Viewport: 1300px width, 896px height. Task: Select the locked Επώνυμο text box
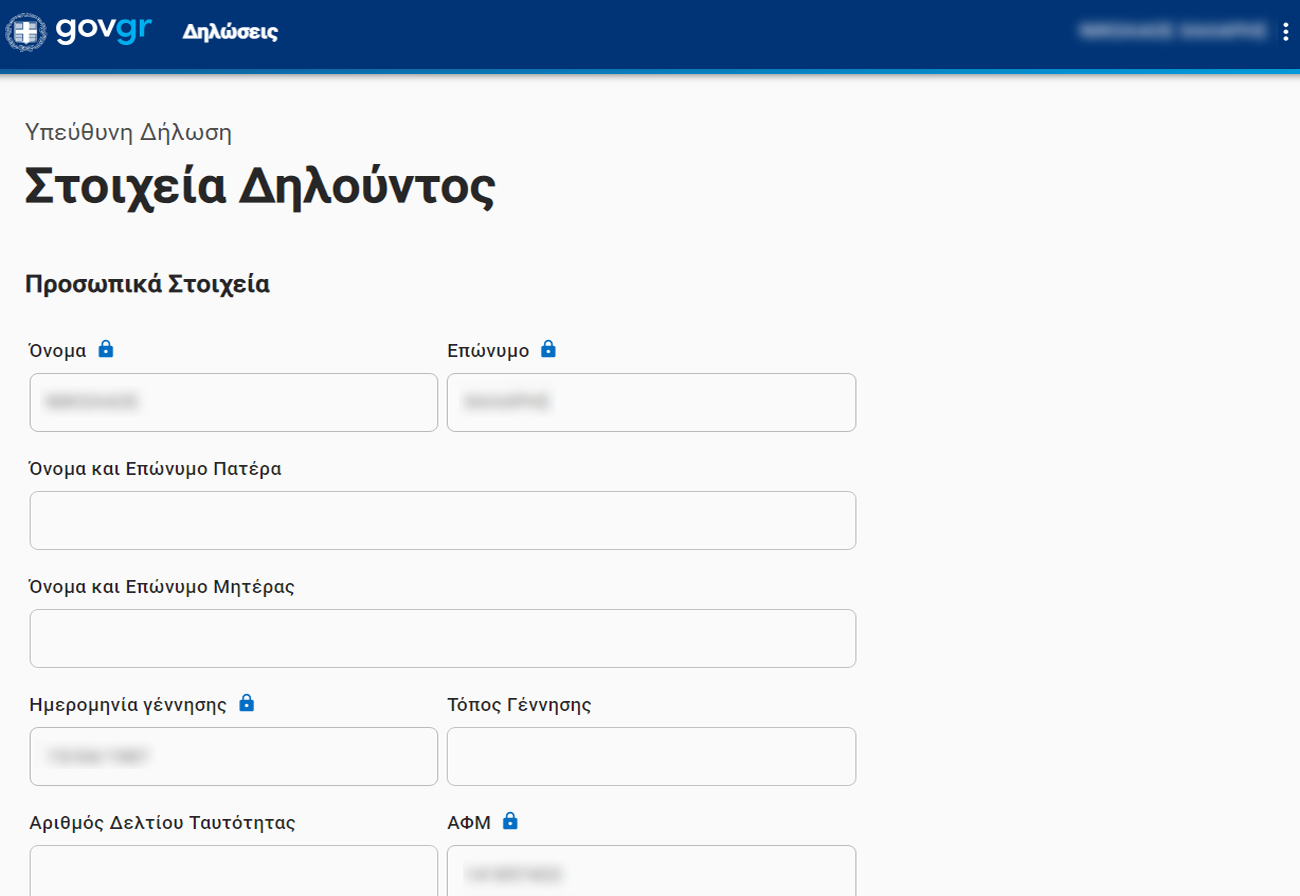(651, 402)
